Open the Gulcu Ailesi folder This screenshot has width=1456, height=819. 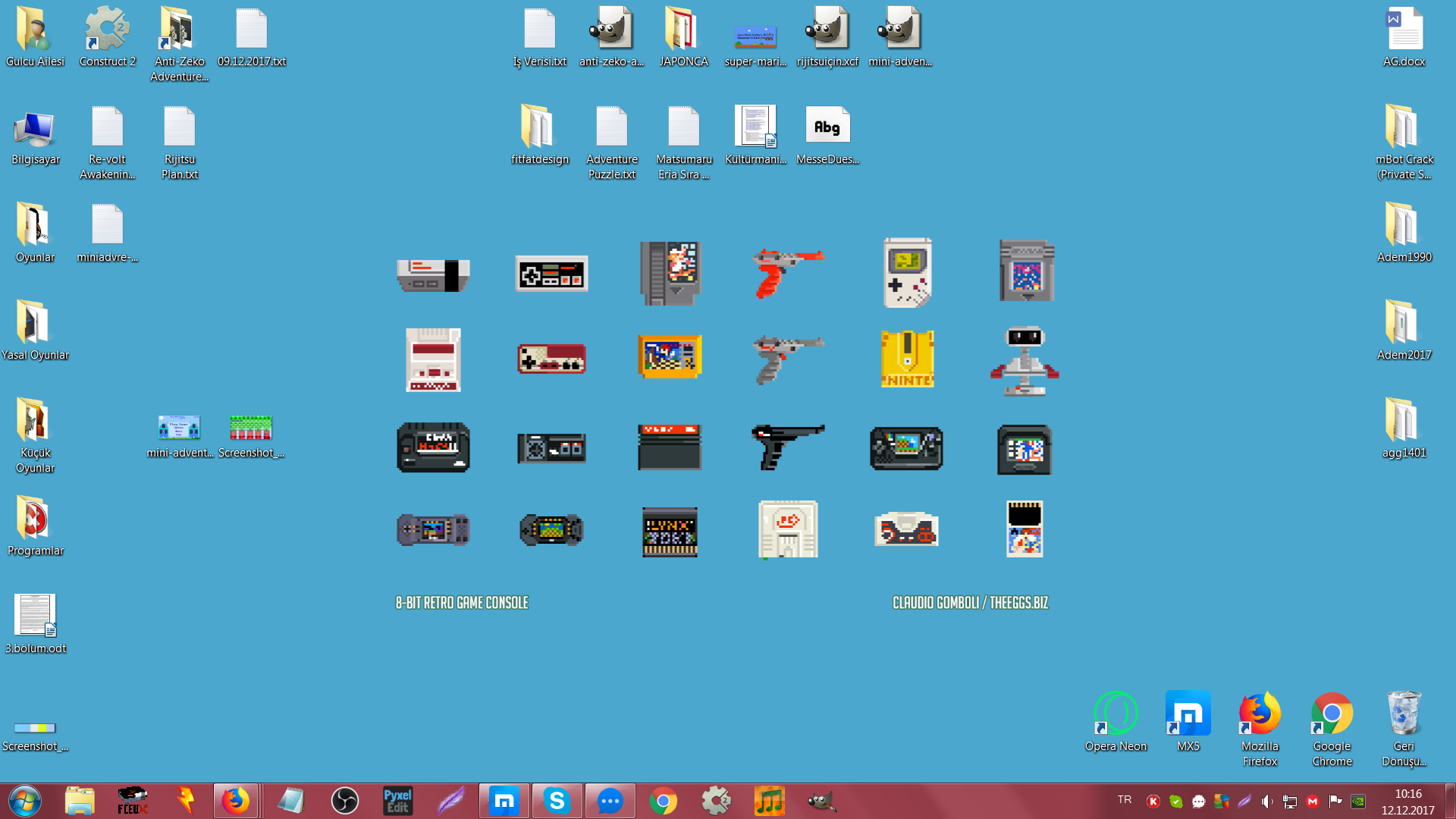35,38
